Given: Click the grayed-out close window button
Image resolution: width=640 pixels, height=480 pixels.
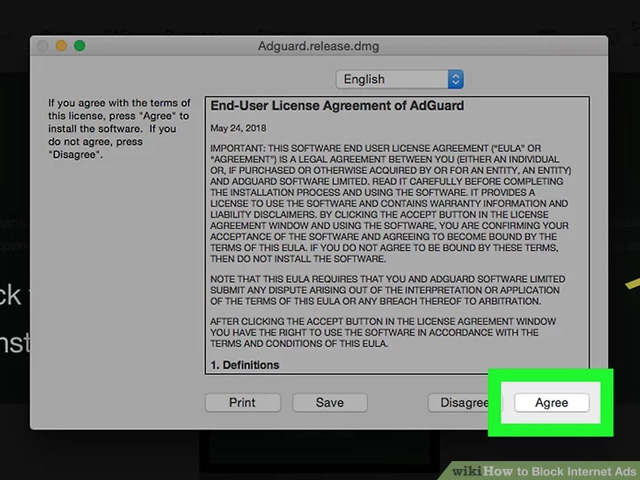Looking at the screenshot, I should 43,46.
